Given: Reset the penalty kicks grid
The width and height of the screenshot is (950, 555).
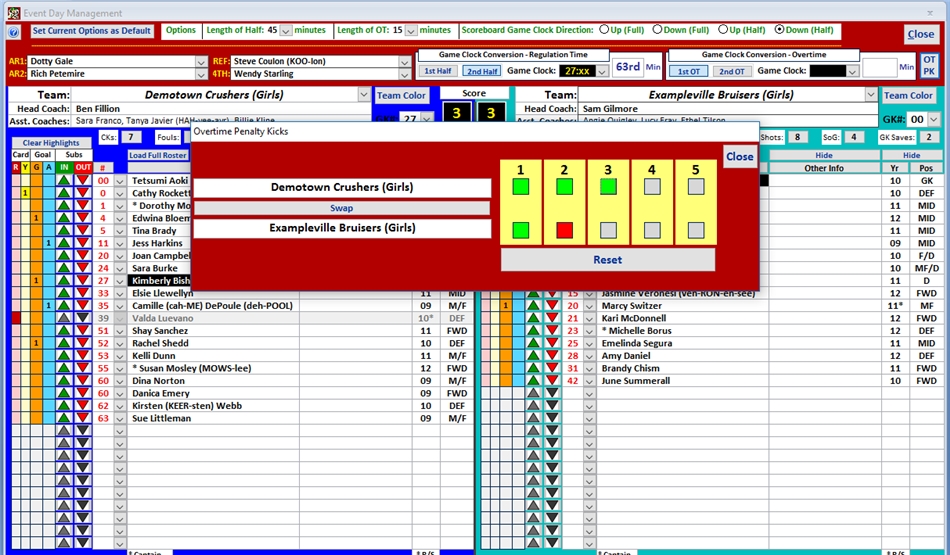Looking at the screenshot, I should point(608,259).
